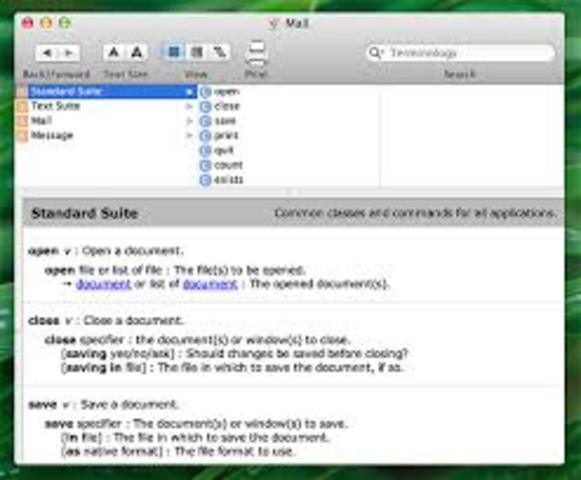Select the quit command text

coord(224,150)
